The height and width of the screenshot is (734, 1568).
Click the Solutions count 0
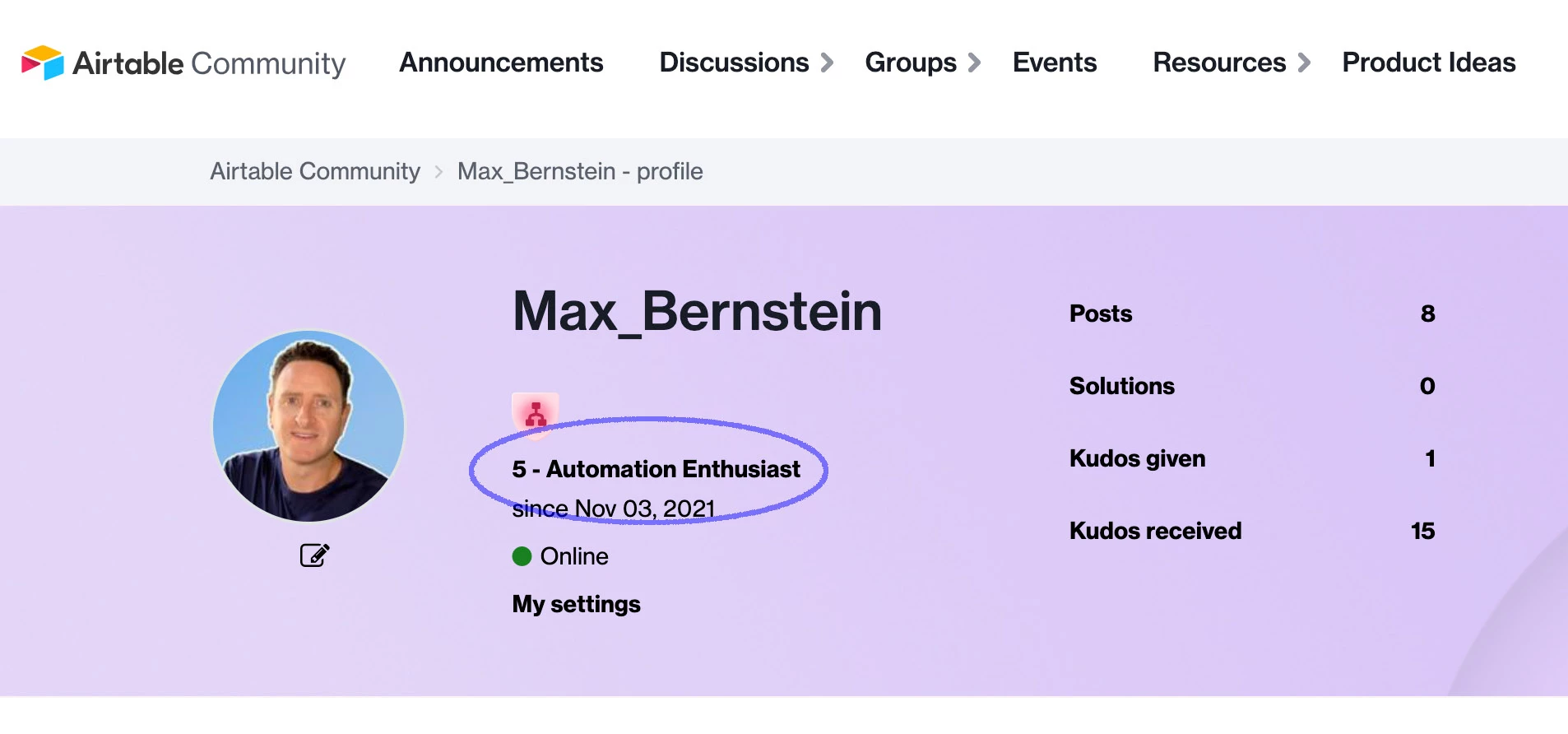tap(1427, 386)
